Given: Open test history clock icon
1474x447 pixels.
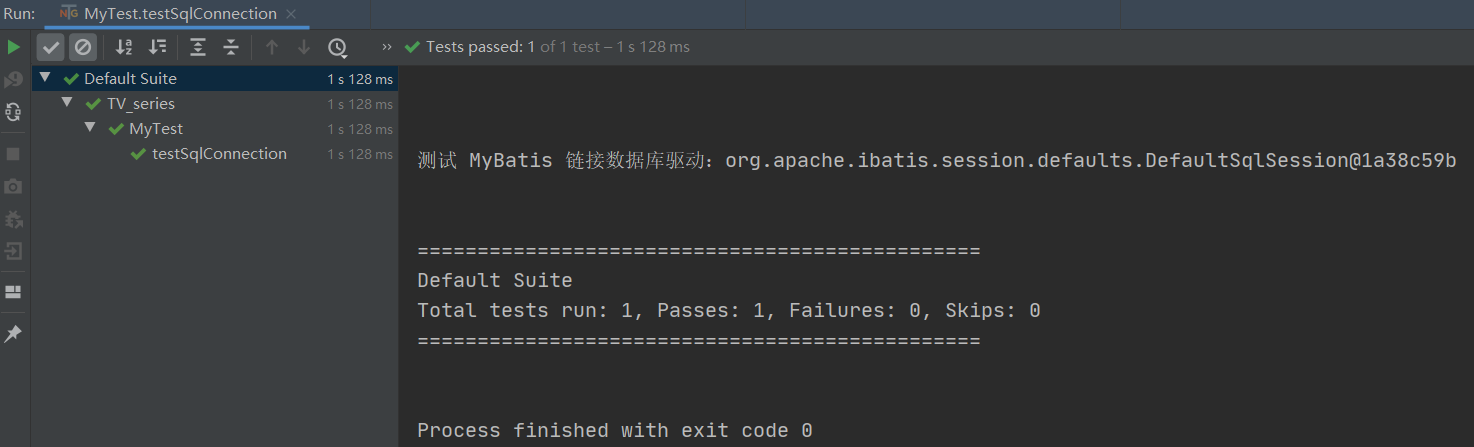Looking at the screenshot, I should pyautogui.click(x=337, y=47).
